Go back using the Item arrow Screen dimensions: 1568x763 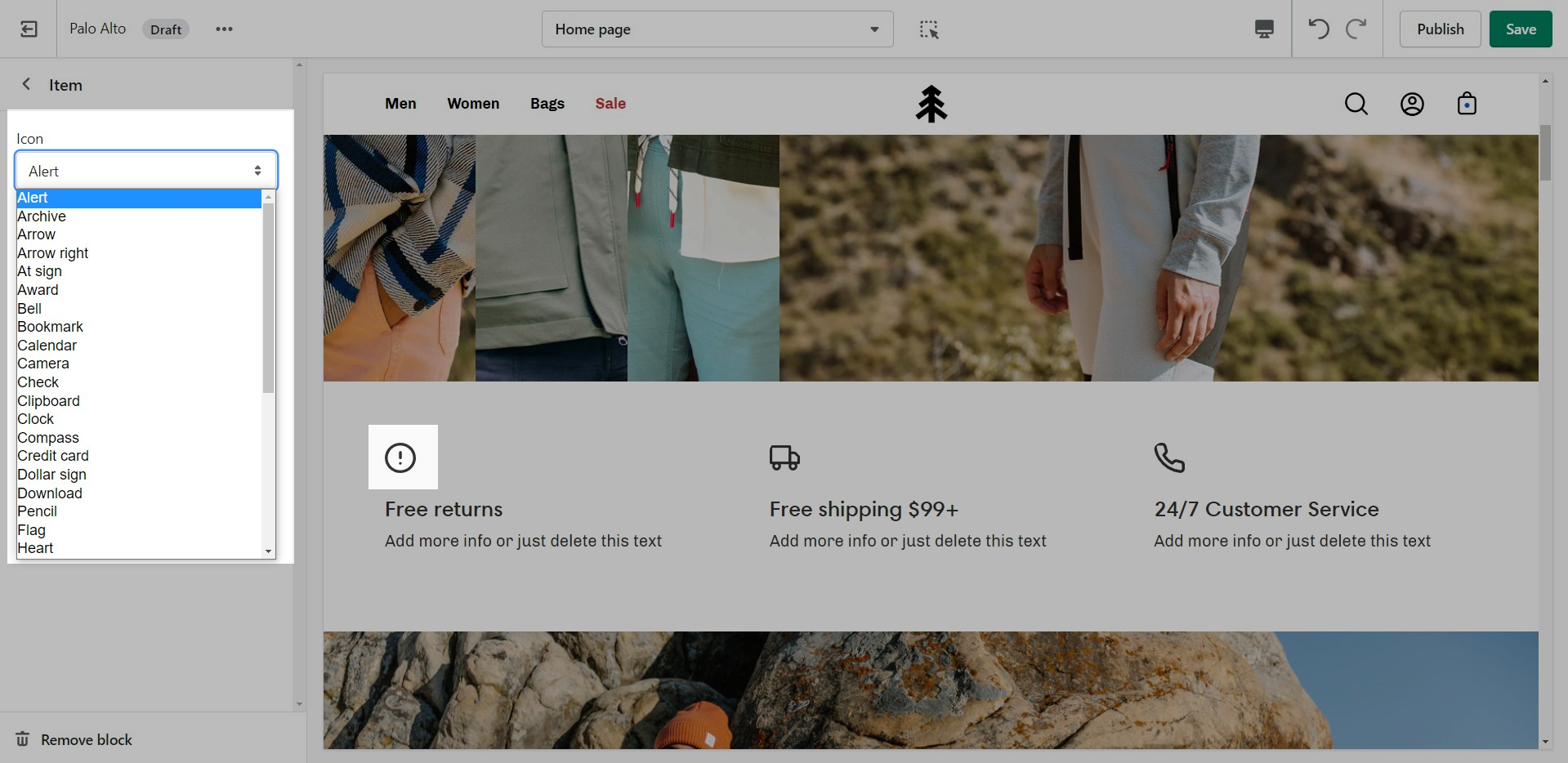click(x=26, y=84)
